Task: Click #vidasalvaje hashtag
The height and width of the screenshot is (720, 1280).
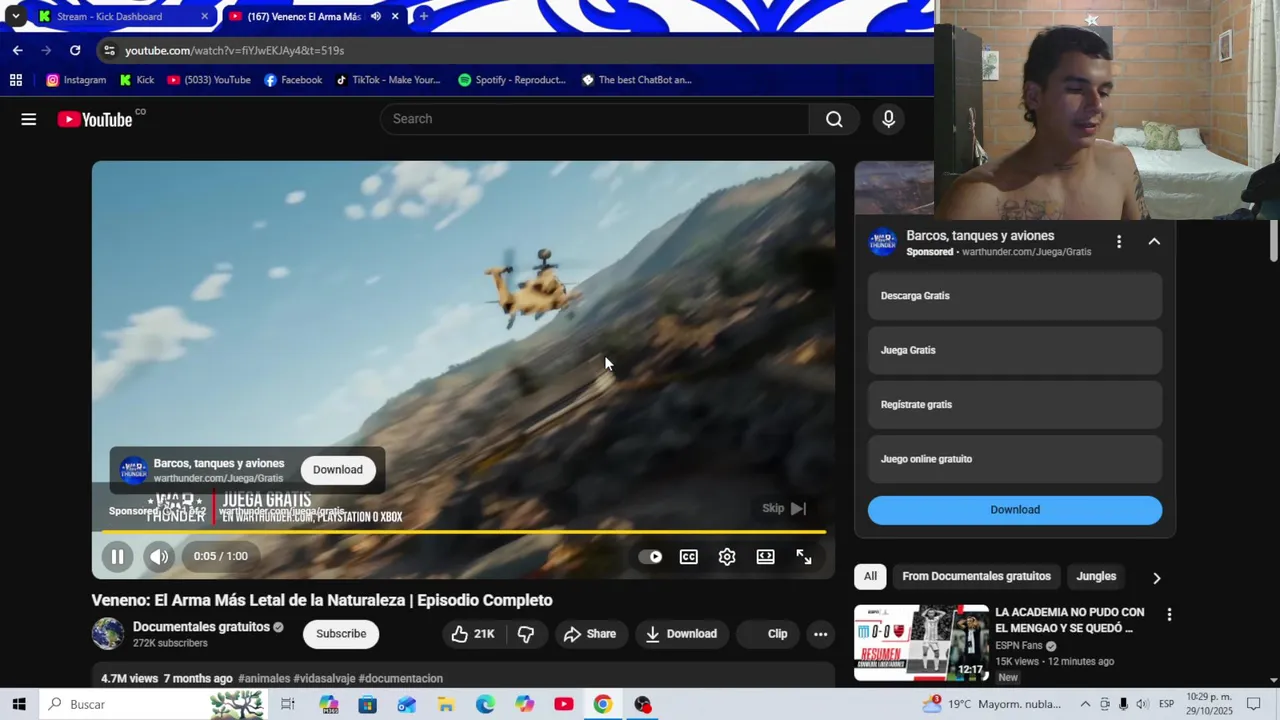Action: (324, 678)
